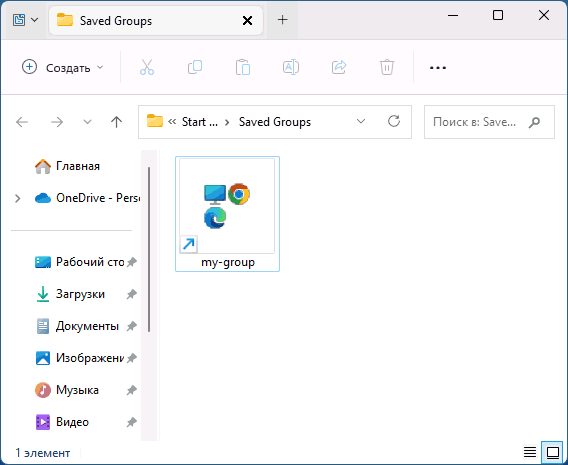The width and height of the screenshot is (568, 465).
Task: Click the Cut scissors icon
Action: (x=147, y=67)
